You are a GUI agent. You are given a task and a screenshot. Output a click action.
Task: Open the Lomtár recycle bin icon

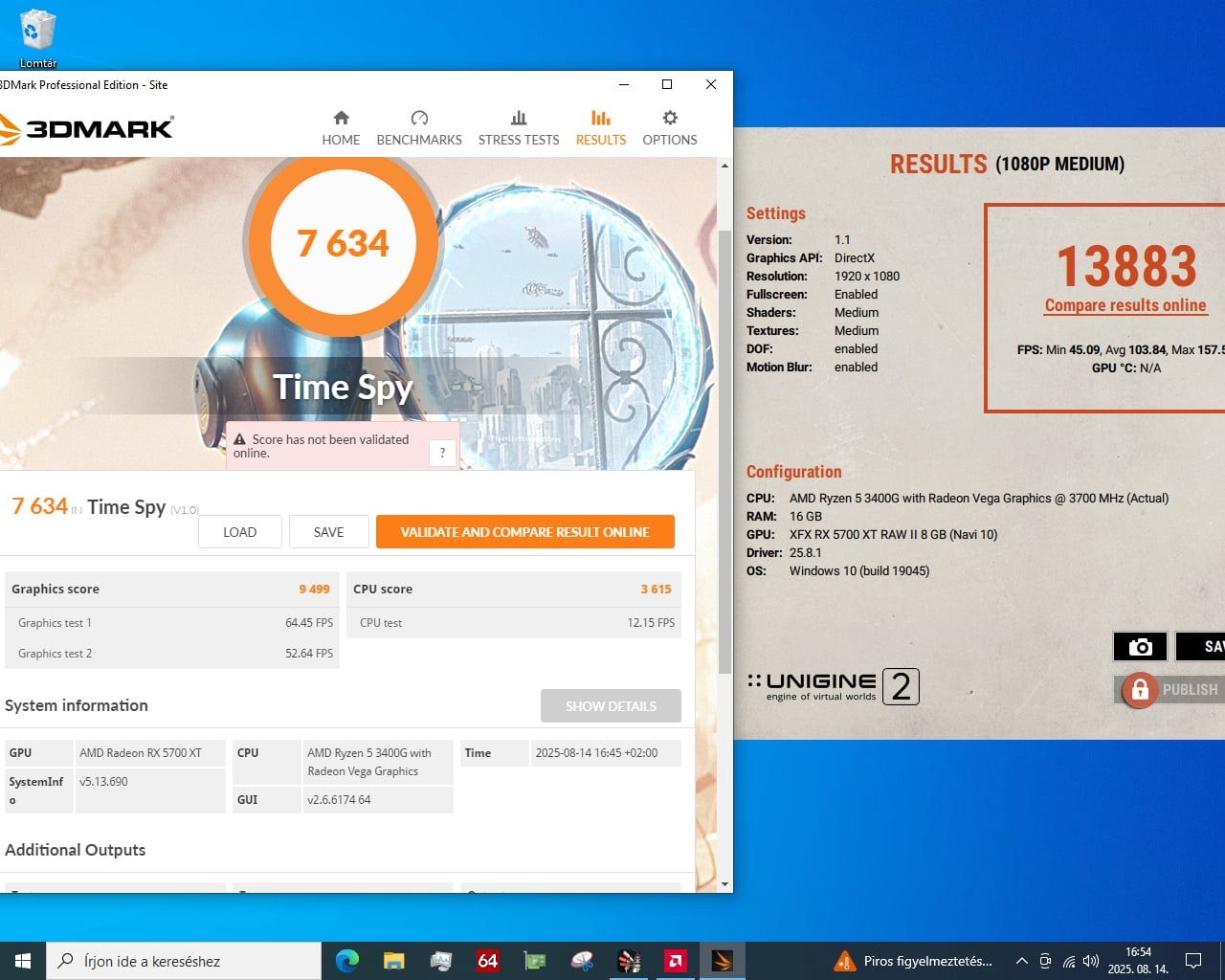(x=38, y=38)
